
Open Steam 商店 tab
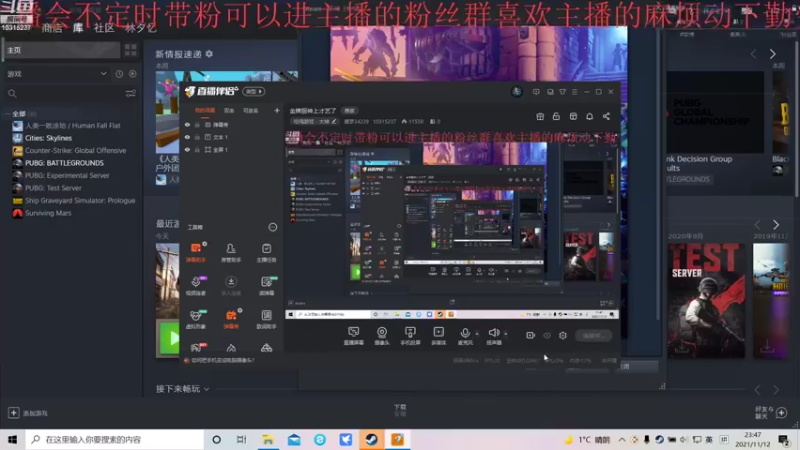[52, 28]
